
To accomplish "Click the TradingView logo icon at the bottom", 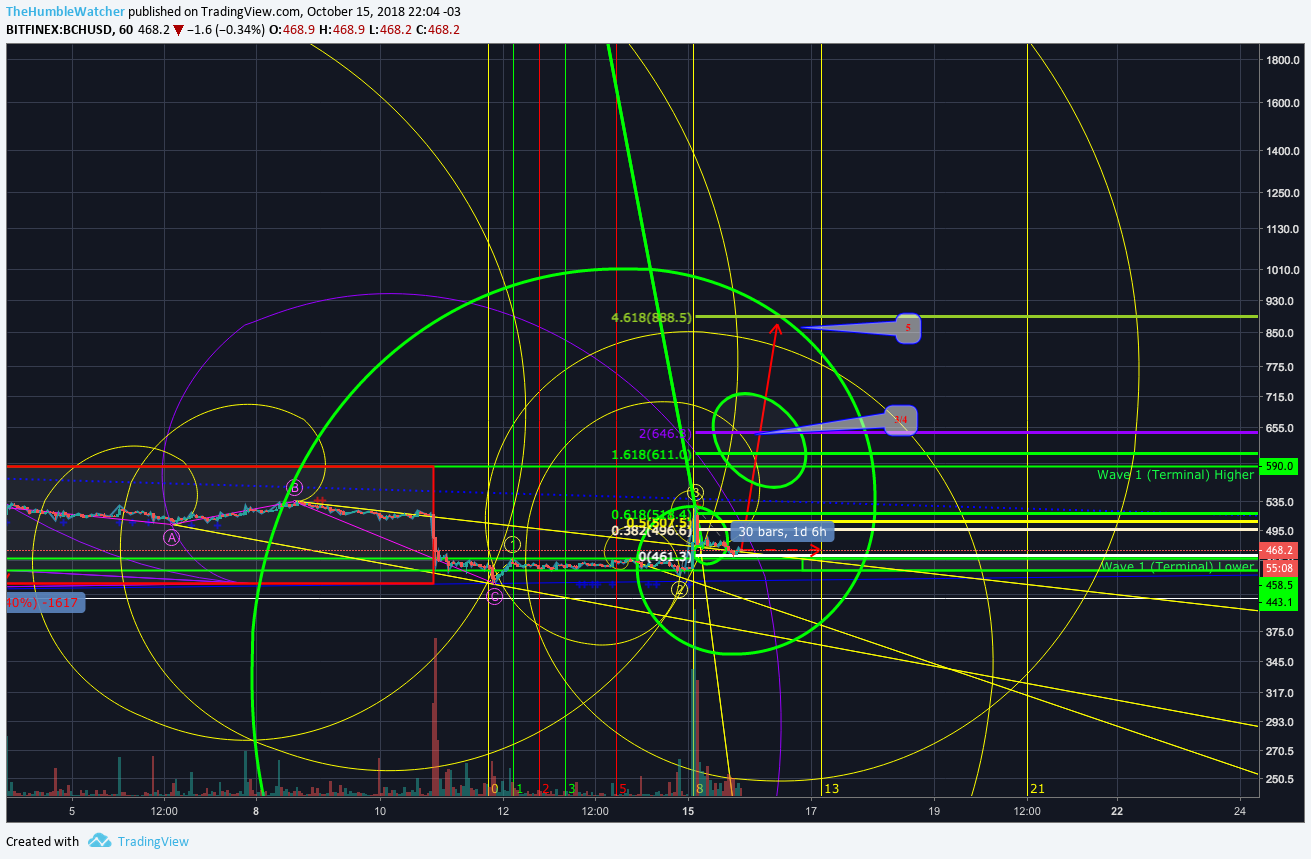I will (98, 841).
